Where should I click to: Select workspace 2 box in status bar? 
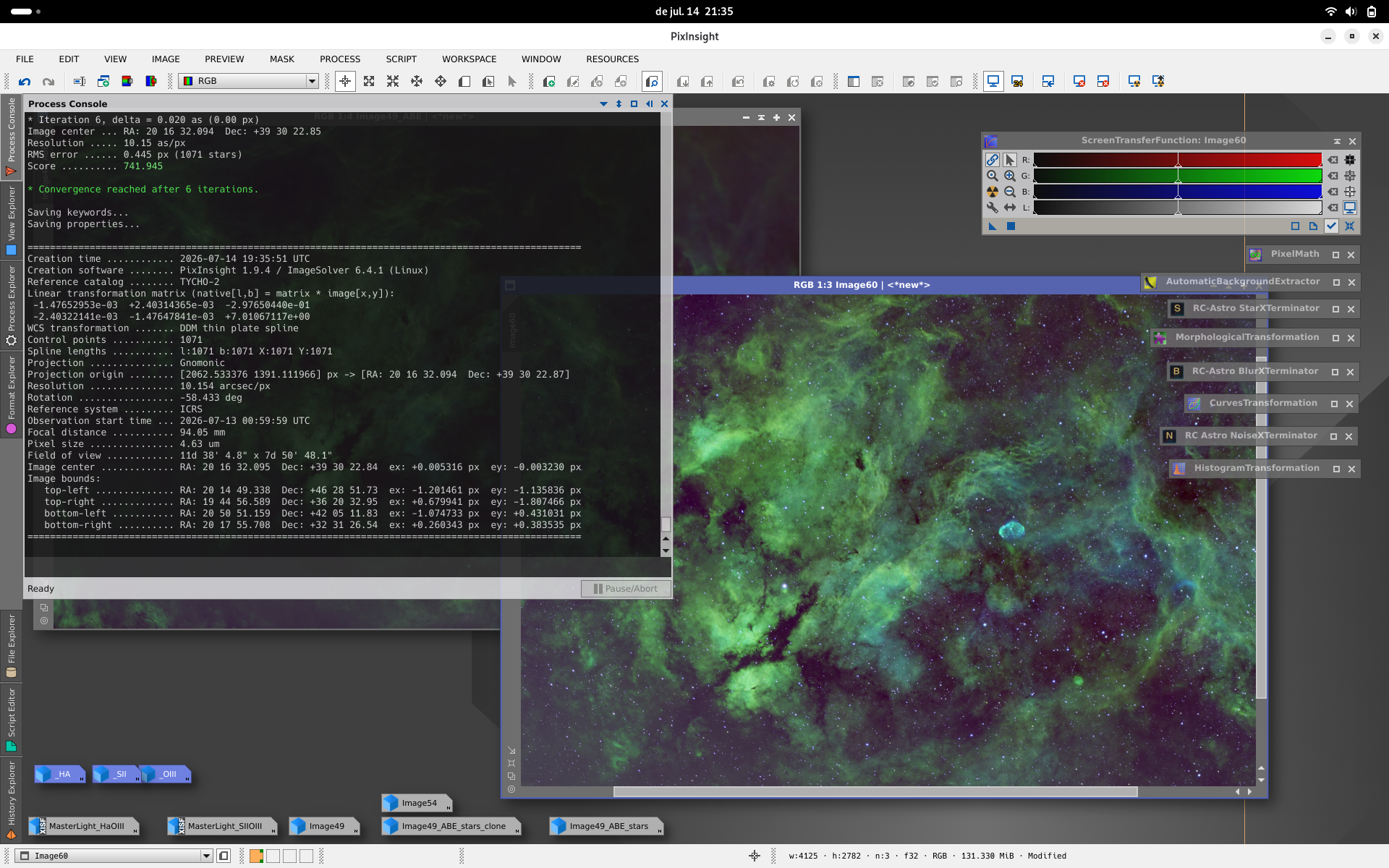pos(273,856)
